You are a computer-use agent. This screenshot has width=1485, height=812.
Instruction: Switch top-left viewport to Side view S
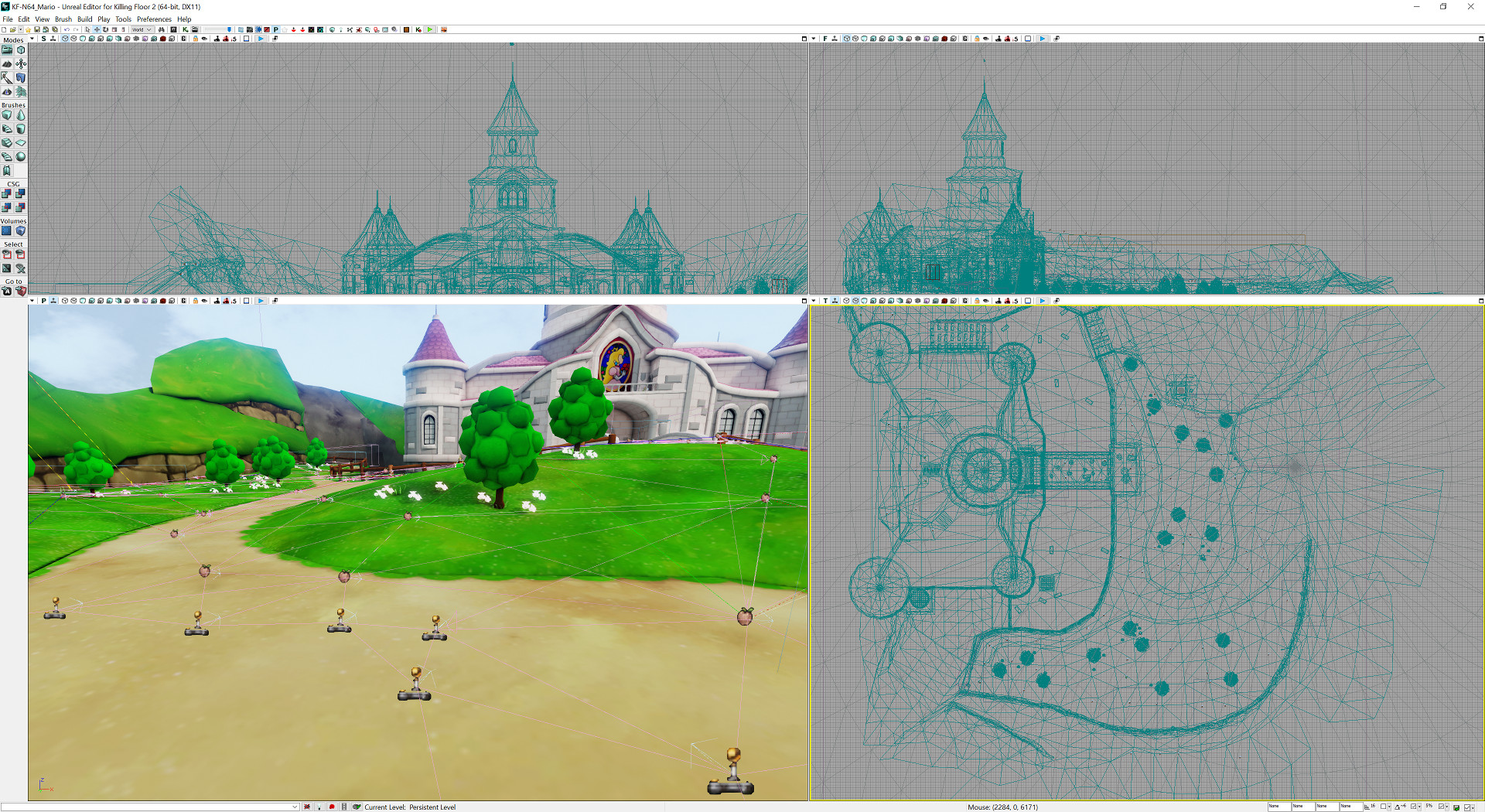[x=43, y=39]
